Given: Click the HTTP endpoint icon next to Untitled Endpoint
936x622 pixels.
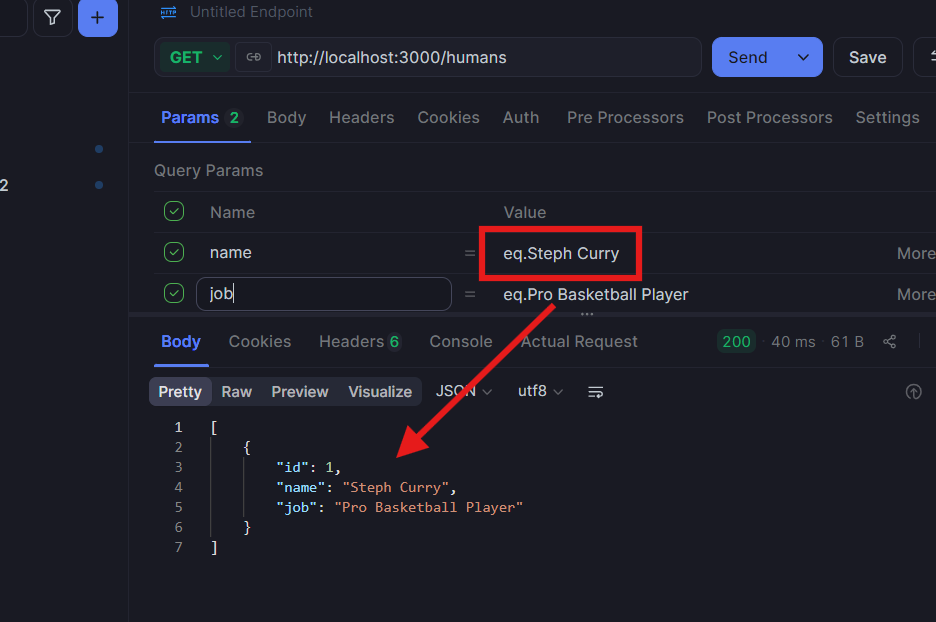Looking at the screenshot, I should coord(166,12).
